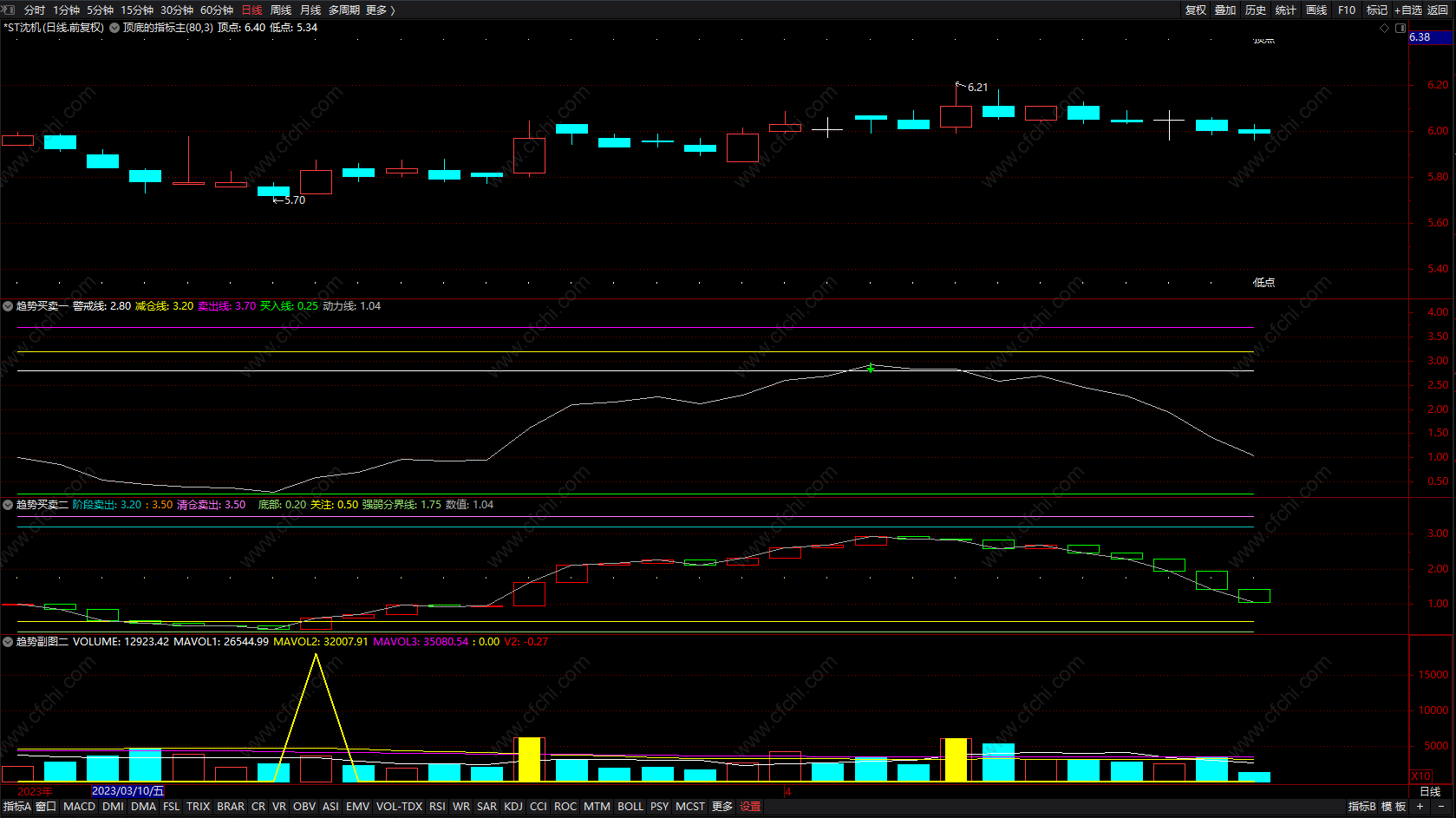The width and height of the screenshot is (1456, 818).
Task: Click the diamond icon above the price axis
Action: 1384,28
